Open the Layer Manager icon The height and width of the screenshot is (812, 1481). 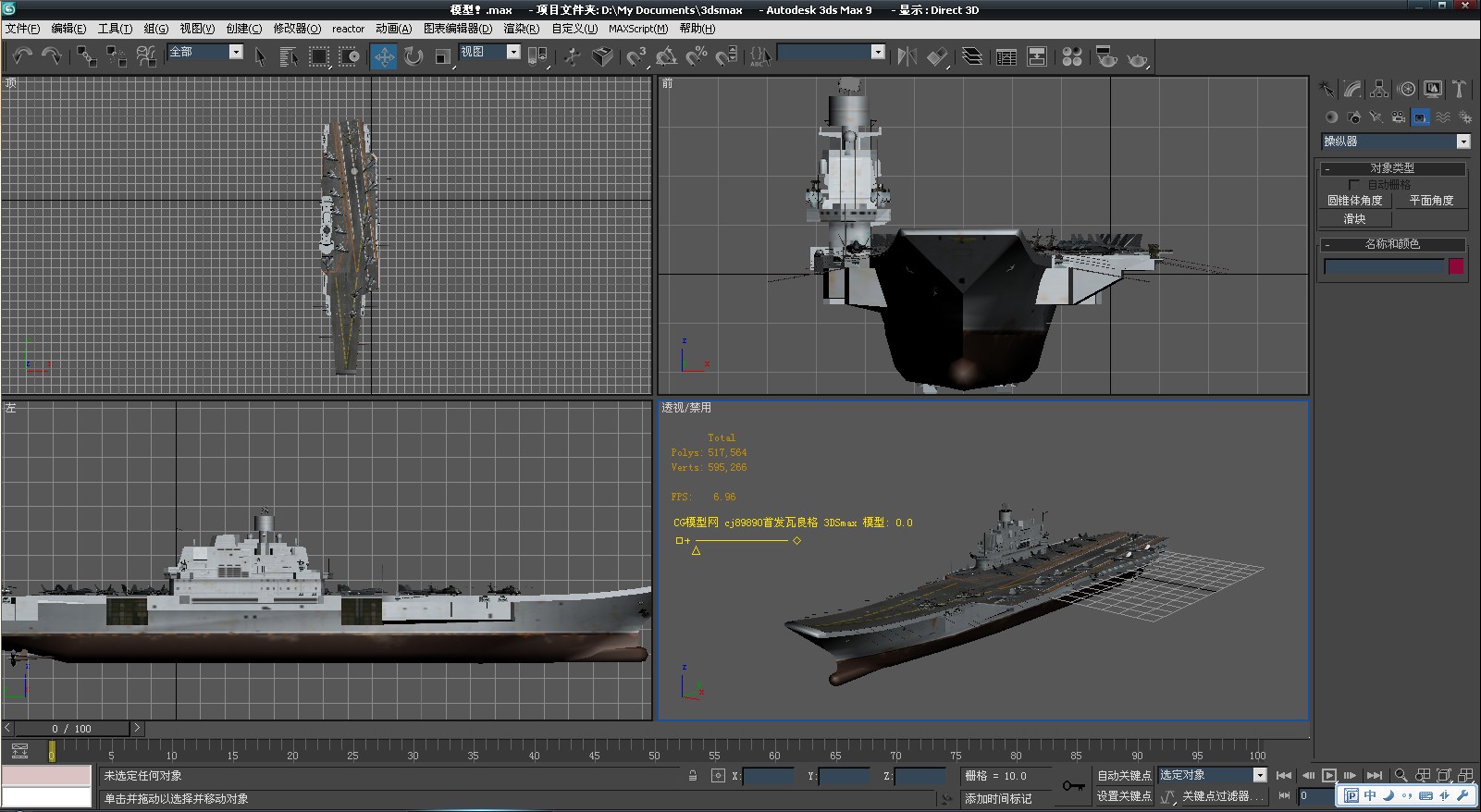tap(971, 56)
